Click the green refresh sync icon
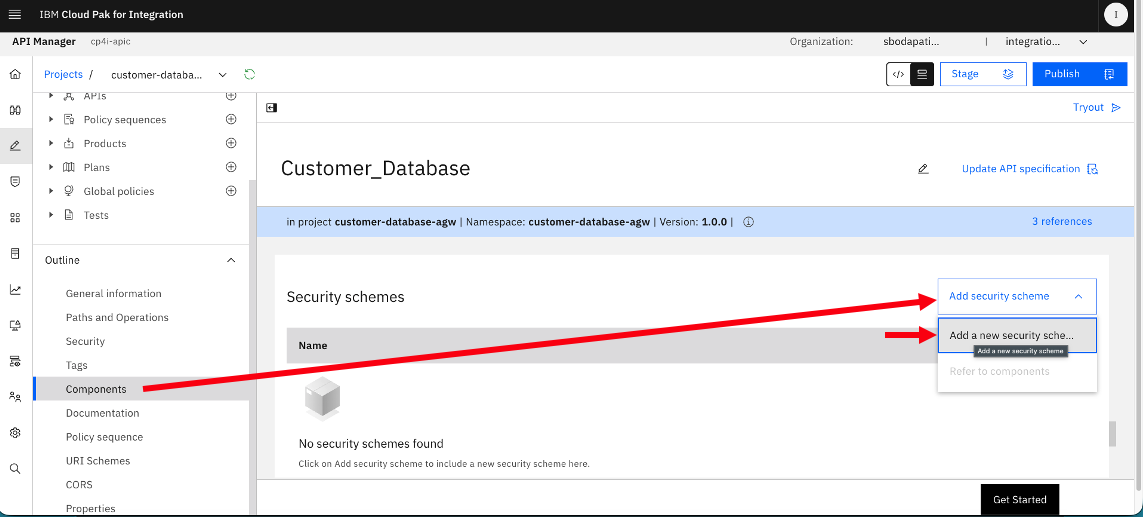 click(250, 75)
